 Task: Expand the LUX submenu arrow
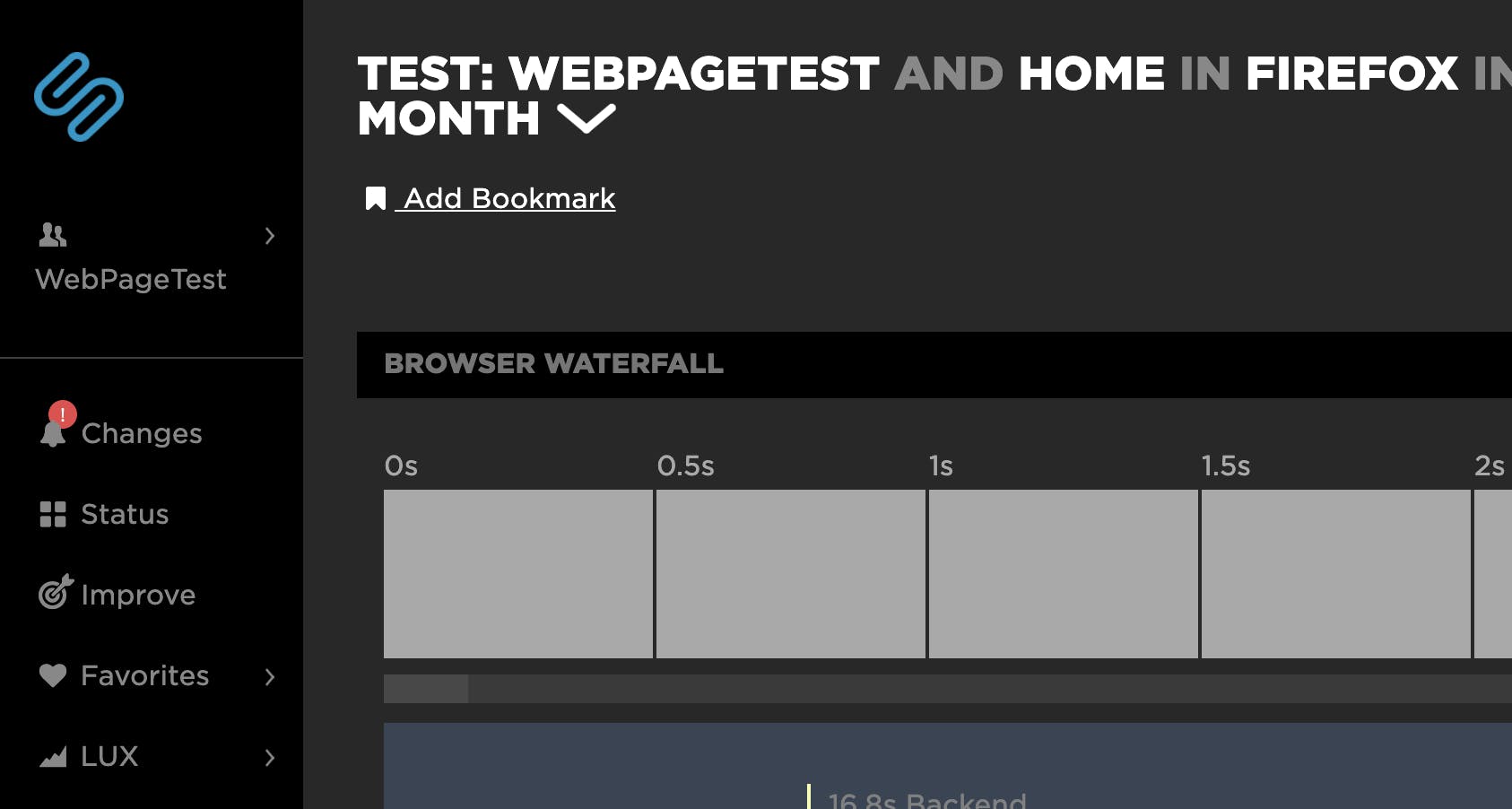(x=269, y=758)
